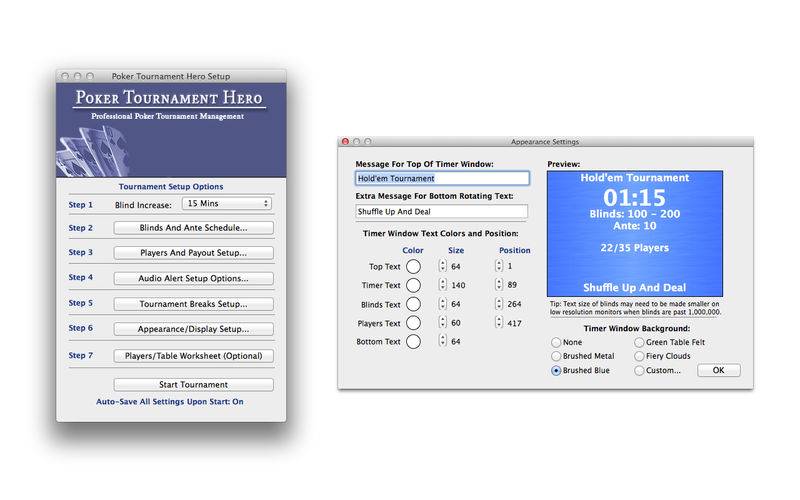The width and height of the screenshot is (800, 500).
Task: Adjust the Players Text size stepper
Action: click(x=442, y=322)
